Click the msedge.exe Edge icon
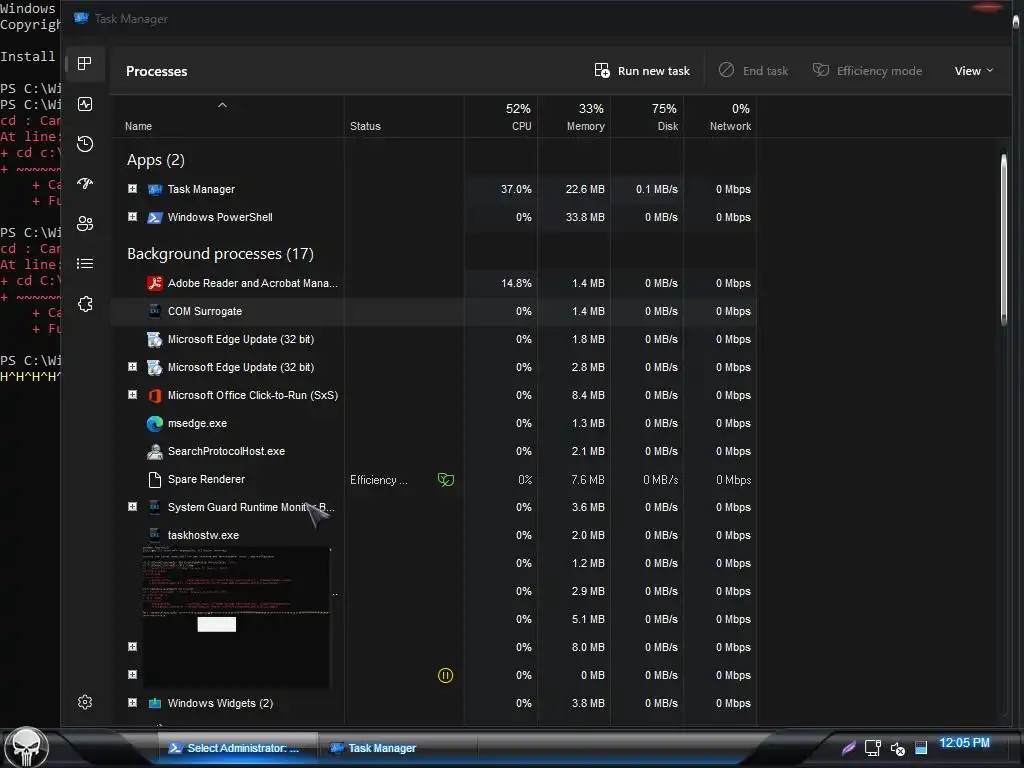 (155, 423)
